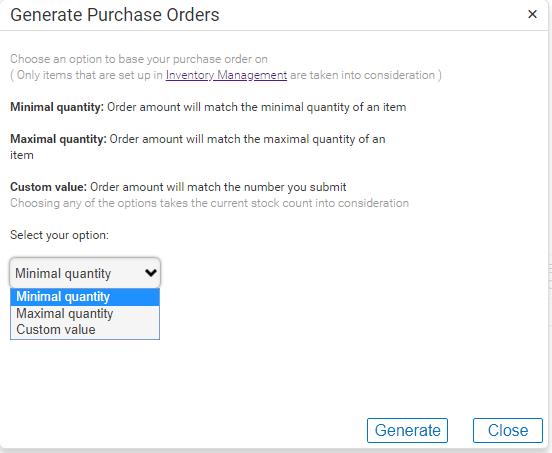552x453 pixels.
Task: Click the Generate Purchase Orders title
Action: (115, 15)
